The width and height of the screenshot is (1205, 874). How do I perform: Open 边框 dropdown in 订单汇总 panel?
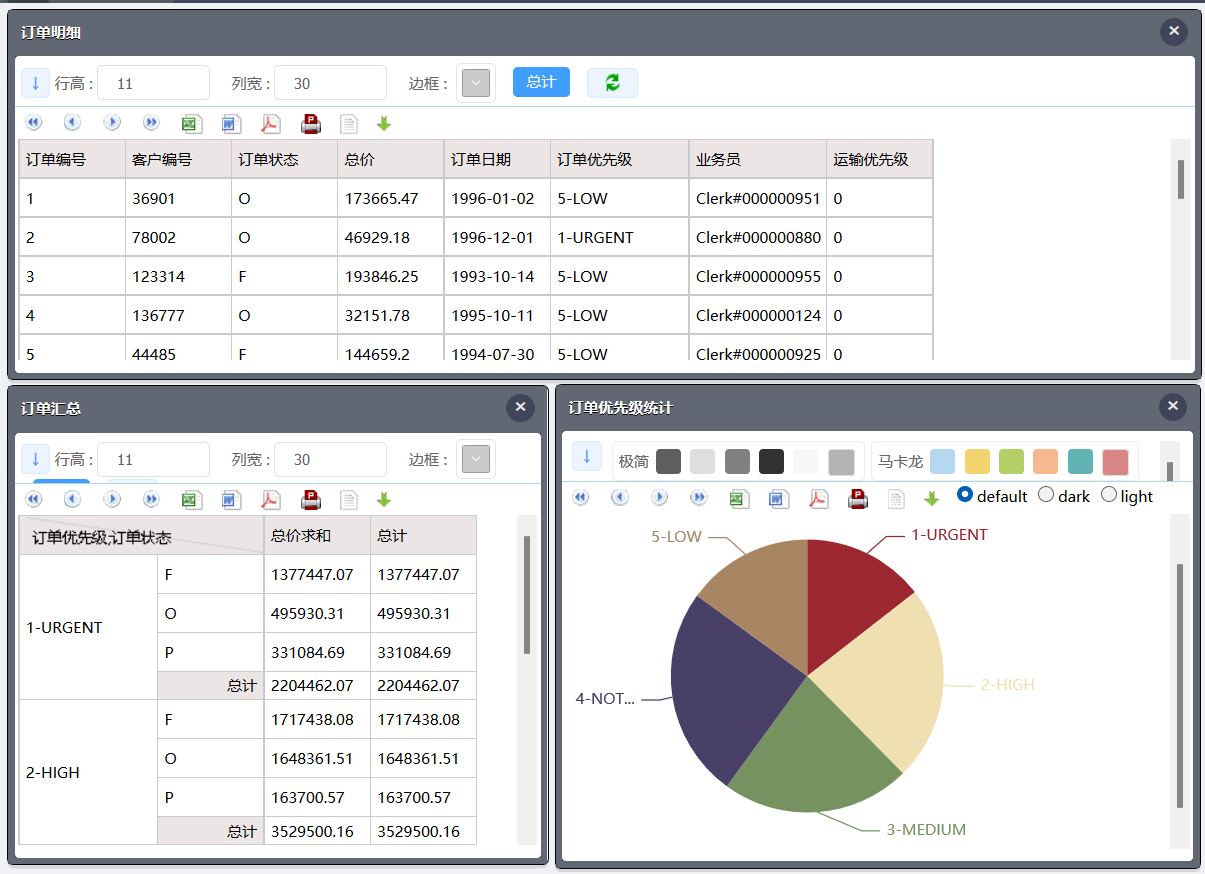point(476,460)
